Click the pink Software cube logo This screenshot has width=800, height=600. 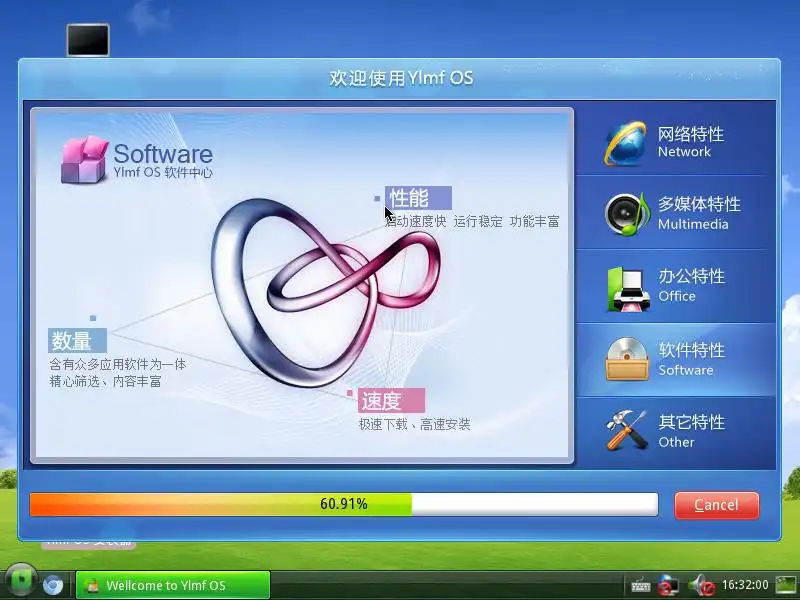[84, 159]
